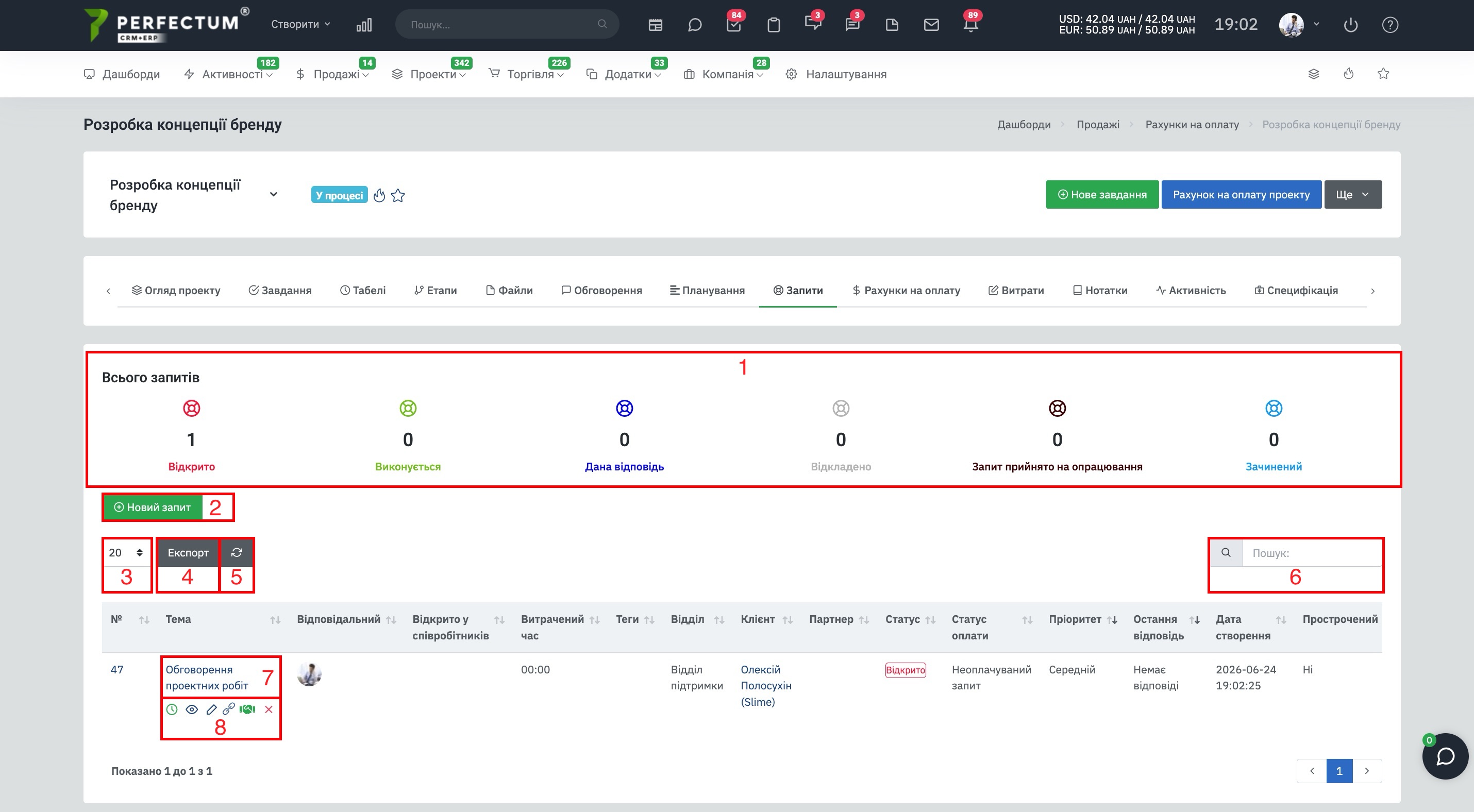
Task: Switch to the Завдання tab
Action: 280,291
